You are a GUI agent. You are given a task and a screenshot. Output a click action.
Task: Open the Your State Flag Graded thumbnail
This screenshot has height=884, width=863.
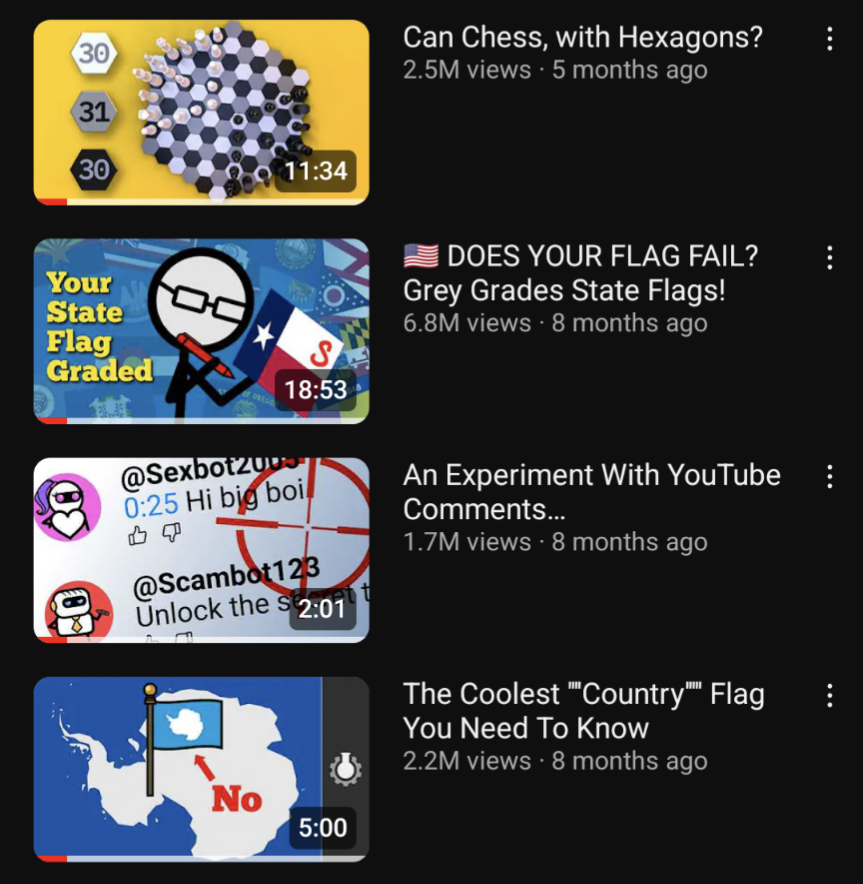click(201, 332)
